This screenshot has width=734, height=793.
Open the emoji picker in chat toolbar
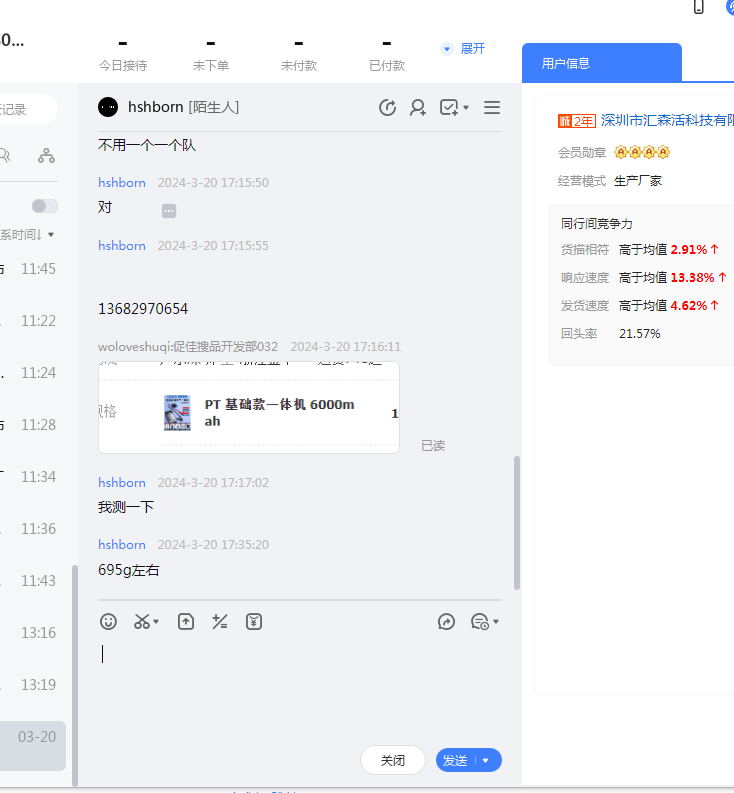pos(108,622)
